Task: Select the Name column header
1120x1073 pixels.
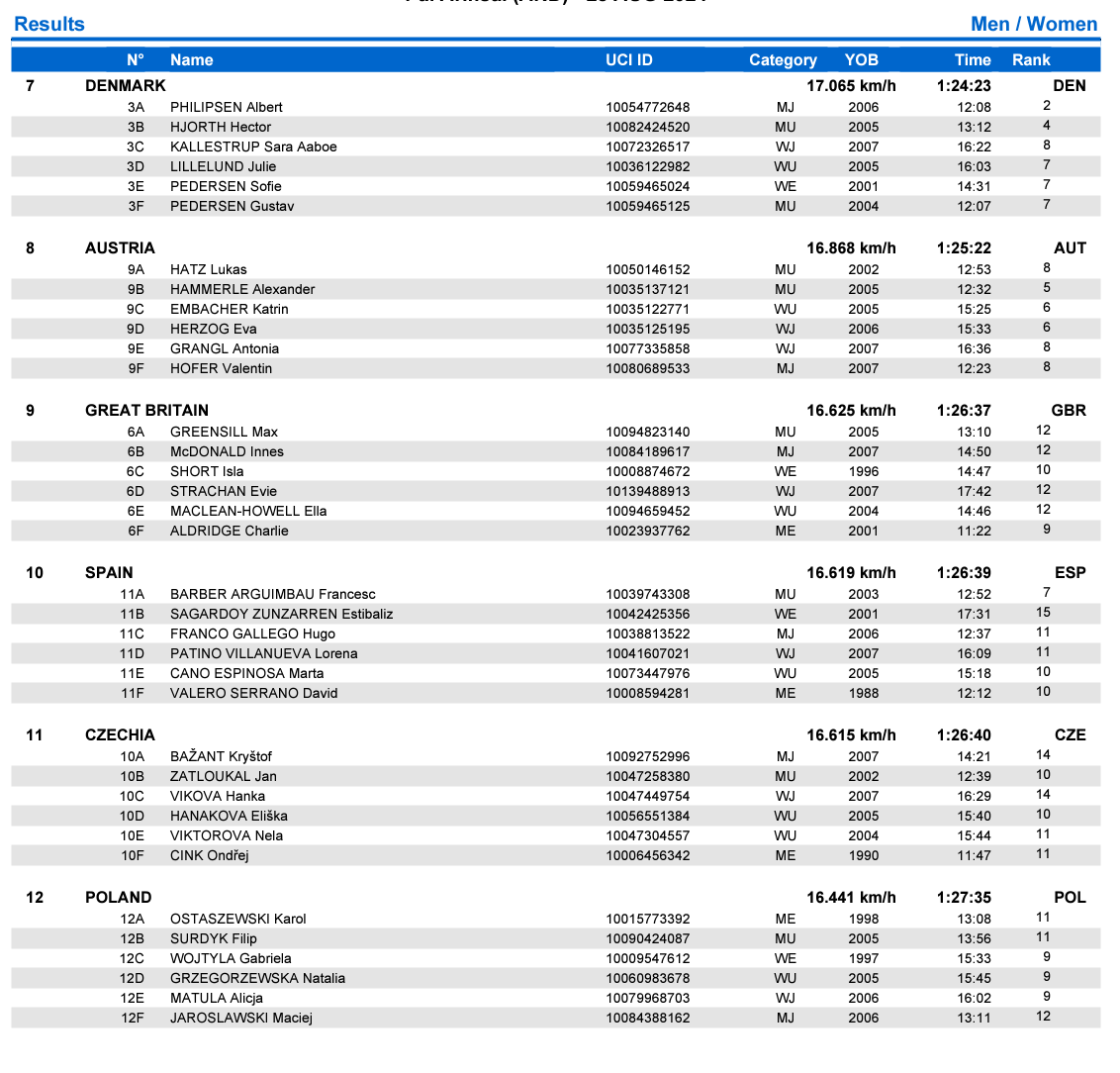Action: point(191,60)
